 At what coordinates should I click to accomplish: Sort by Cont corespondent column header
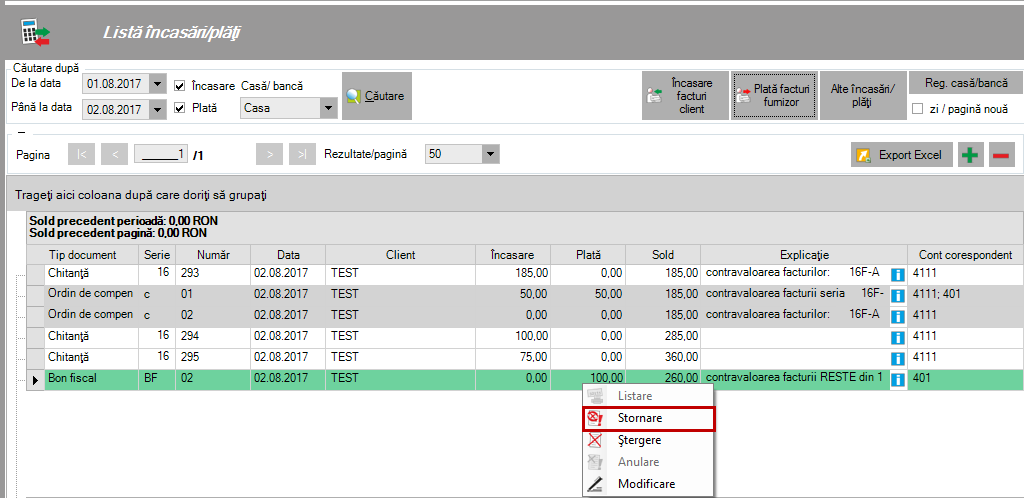965,255
